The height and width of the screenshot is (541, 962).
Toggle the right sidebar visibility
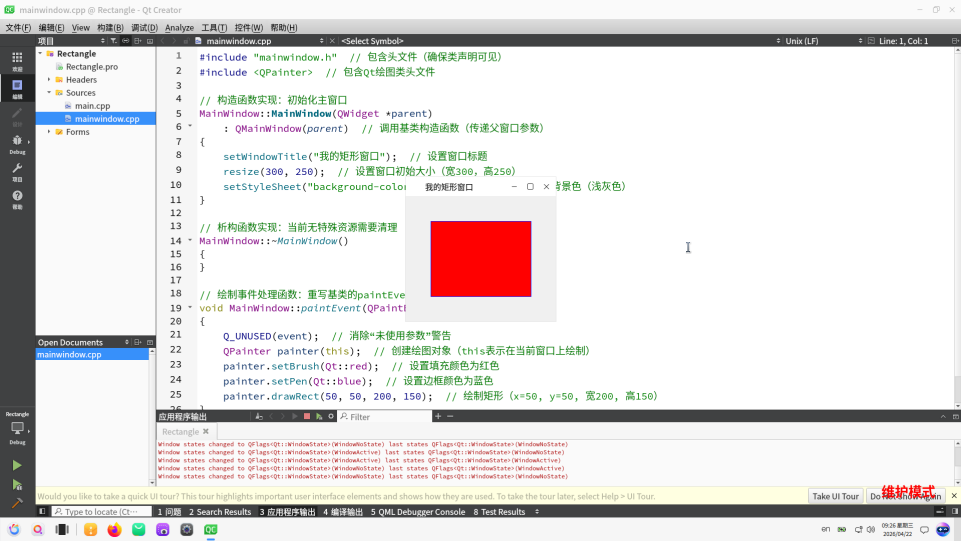(955, 512)
